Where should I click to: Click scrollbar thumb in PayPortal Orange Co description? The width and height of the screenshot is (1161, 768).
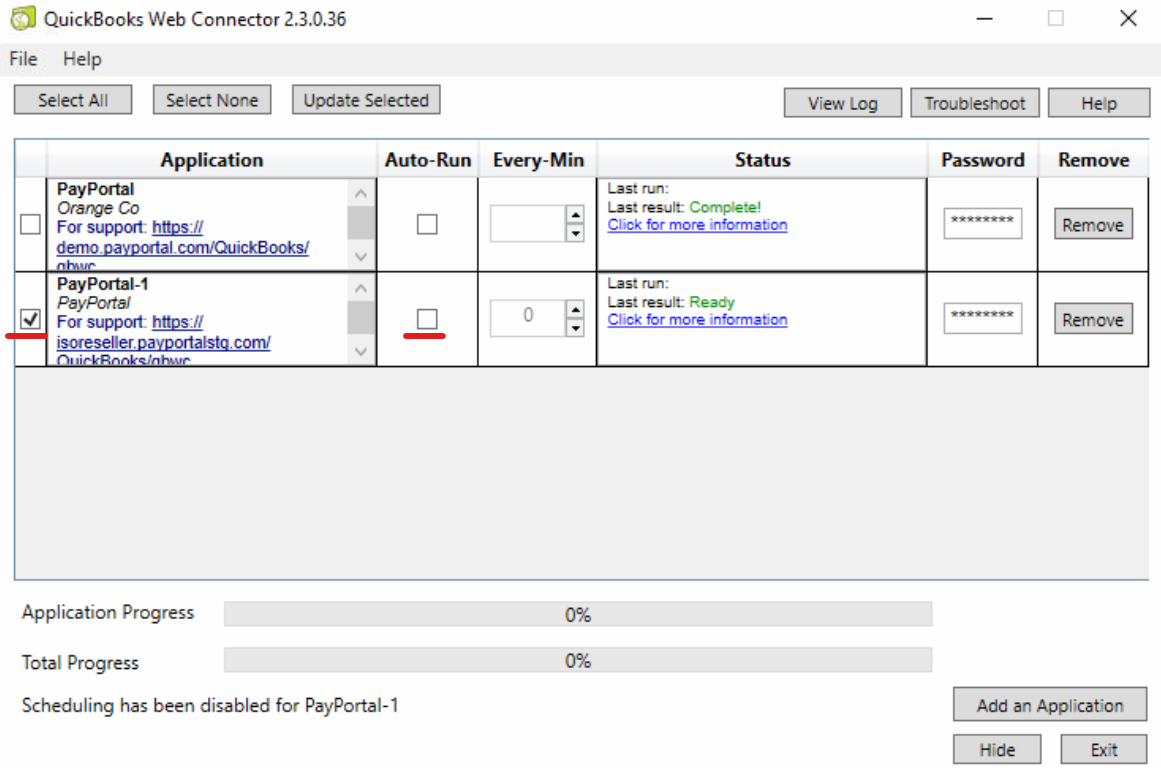[x=361, y=223]
